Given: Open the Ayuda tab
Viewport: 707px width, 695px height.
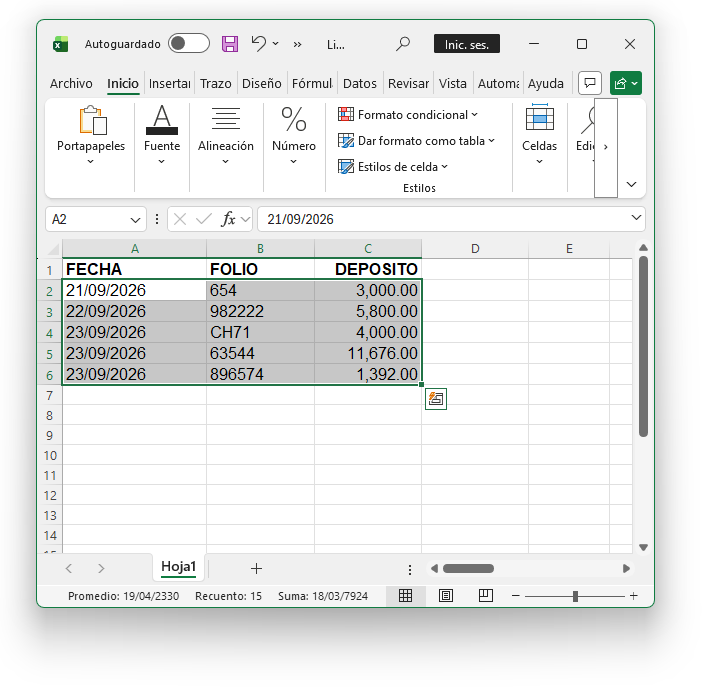Looking at the screenshot, I should (x=546, y=83).
